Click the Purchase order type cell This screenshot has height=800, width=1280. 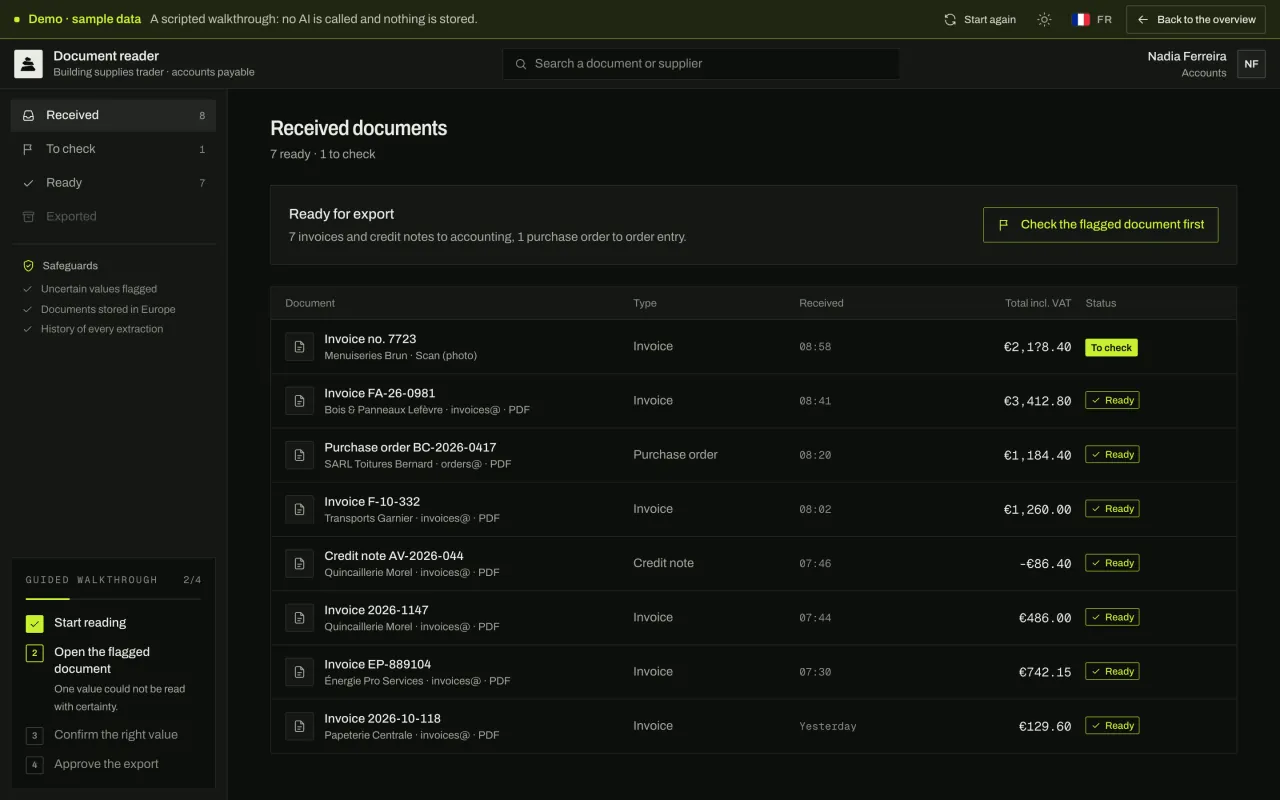pyautogui.click(x=675, y=455)
